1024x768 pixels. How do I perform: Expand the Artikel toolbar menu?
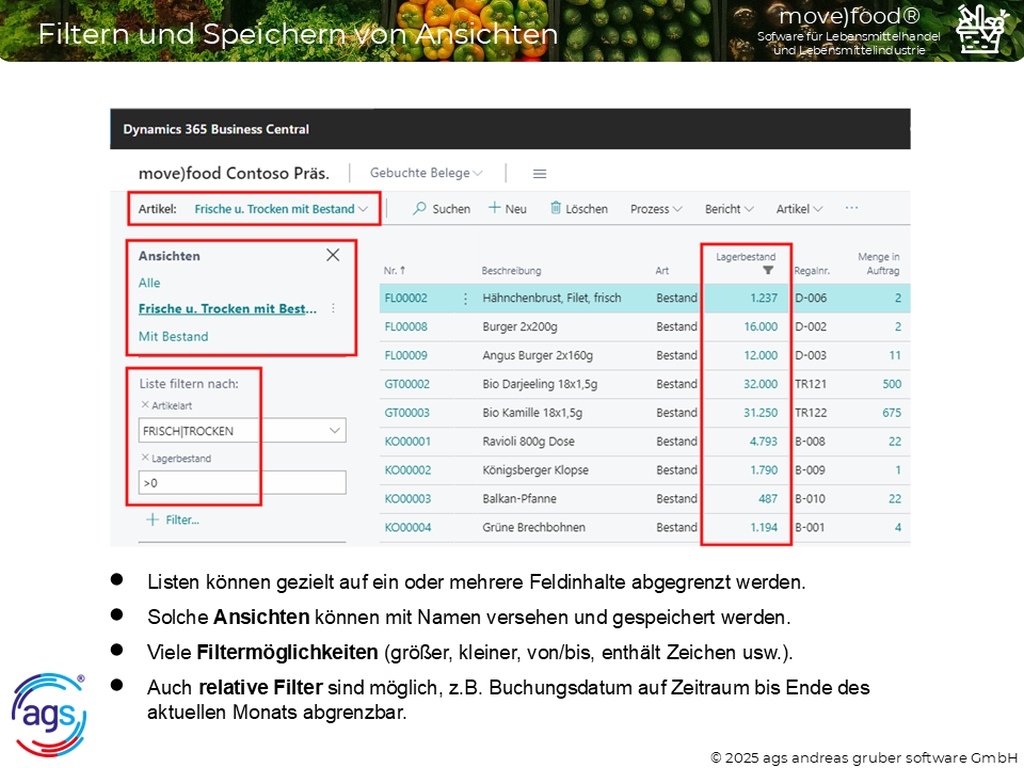click(799, 209)
